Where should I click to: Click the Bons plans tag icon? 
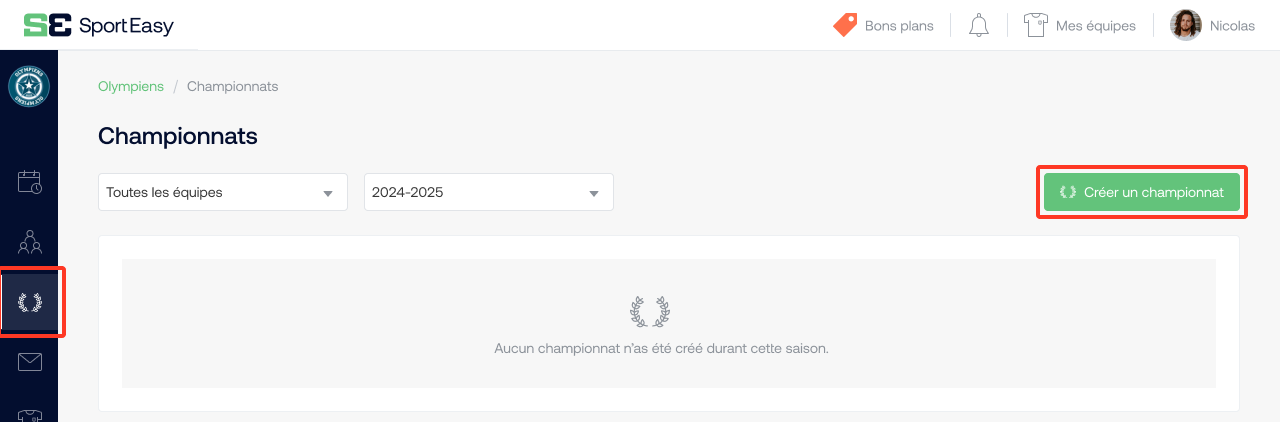[x=845, y=26]
